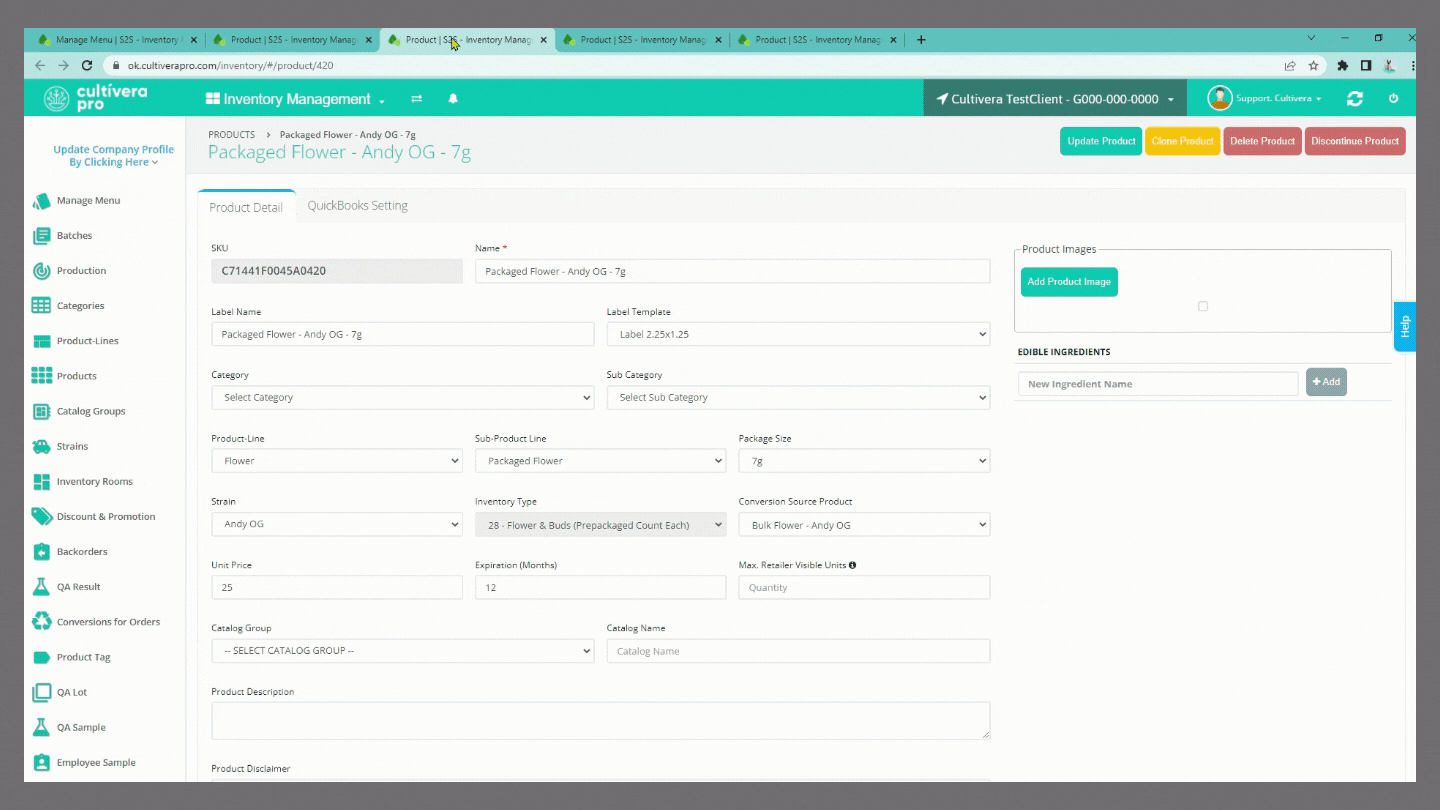Click the notifications bell icon
This screenshot has height=810, width=1440.
click(453, 99)
